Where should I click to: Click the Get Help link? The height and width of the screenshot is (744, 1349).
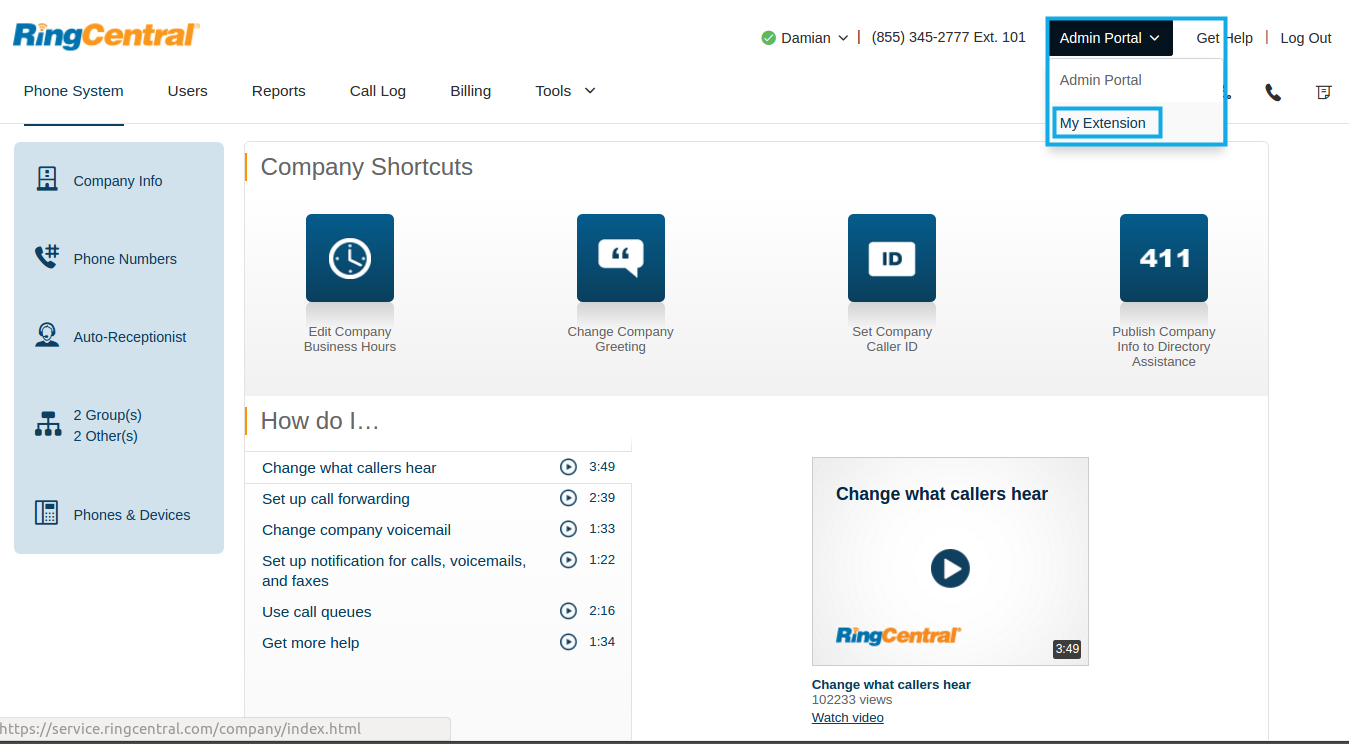click(x=1224, y=38)
